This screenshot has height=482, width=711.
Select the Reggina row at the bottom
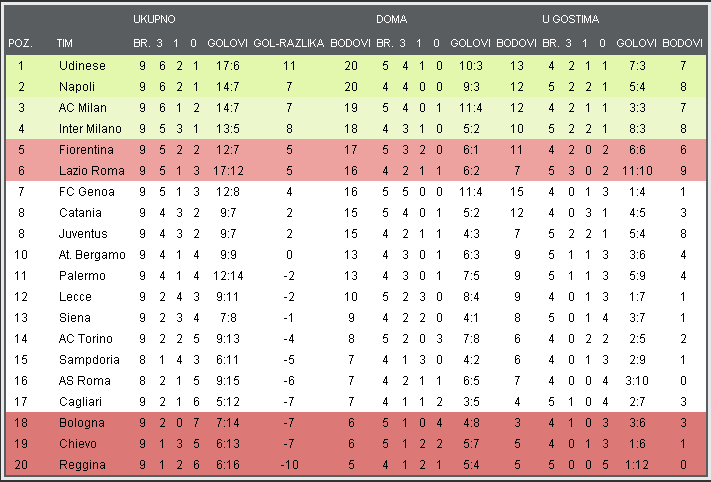pyautogui.click(x=356, y=465)
